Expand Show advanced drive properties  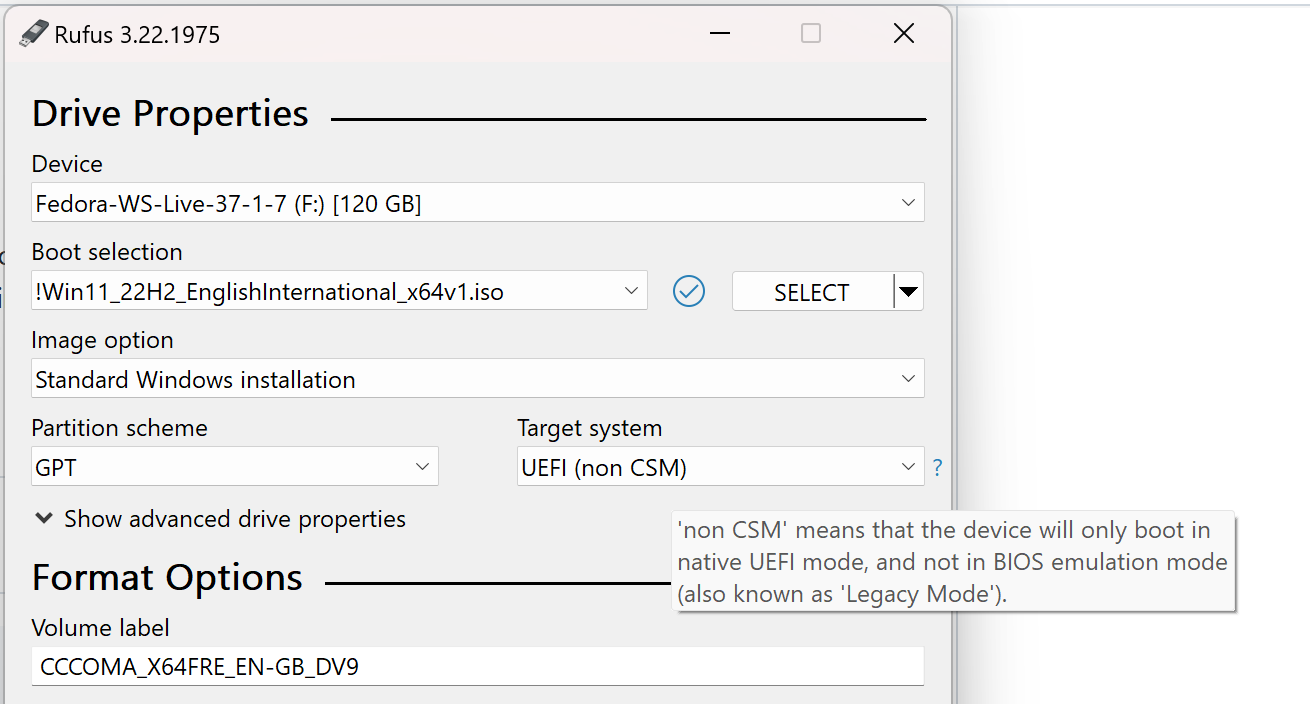coord(234,519)
